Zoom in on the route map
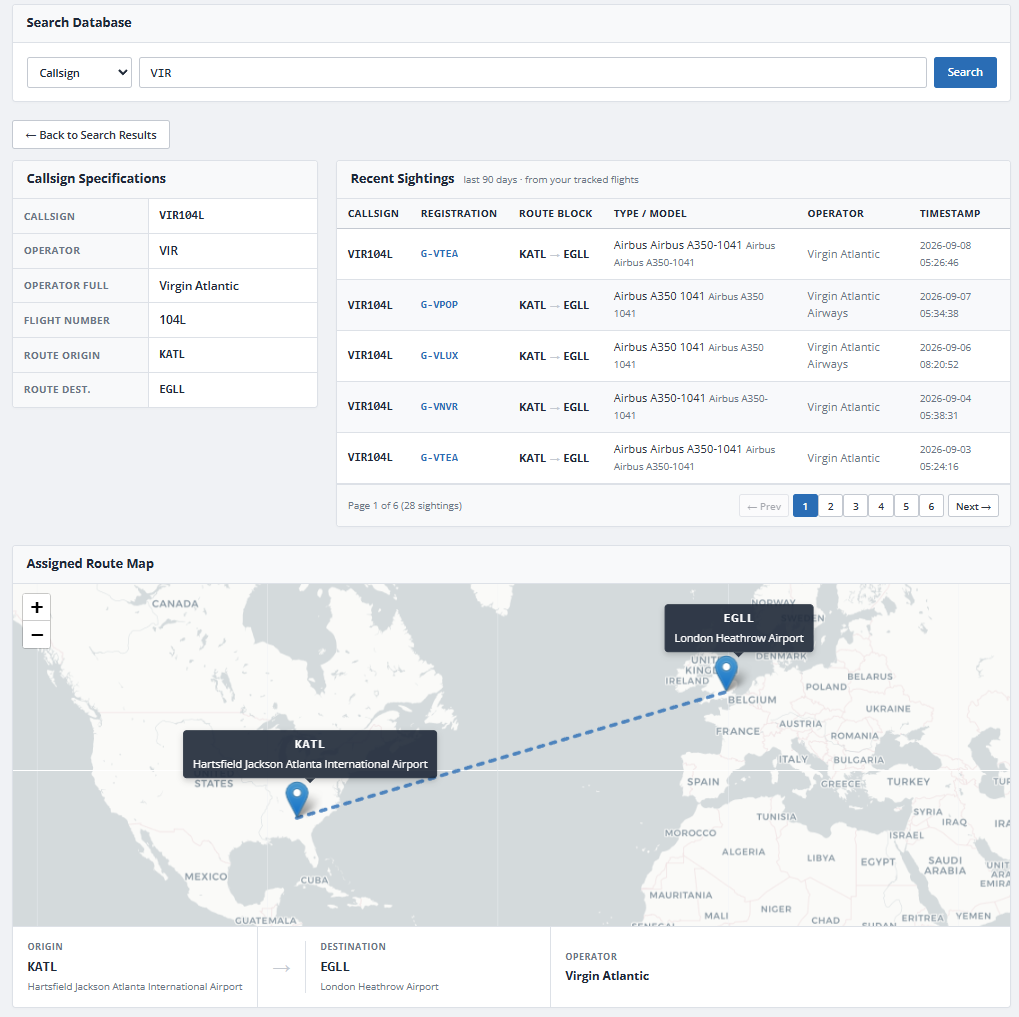The height and width of the screenshot is (1017, 1019). coord(37,607)
